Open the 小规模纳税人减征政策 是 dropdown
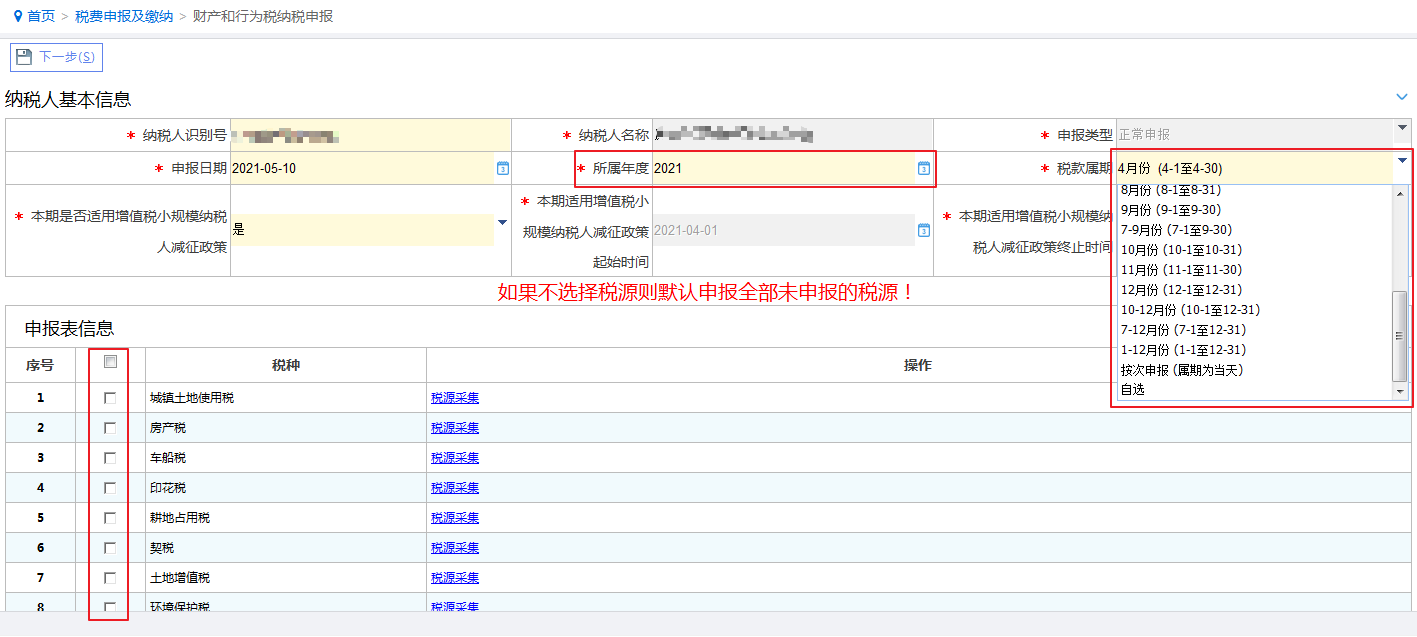 (502, 222)
